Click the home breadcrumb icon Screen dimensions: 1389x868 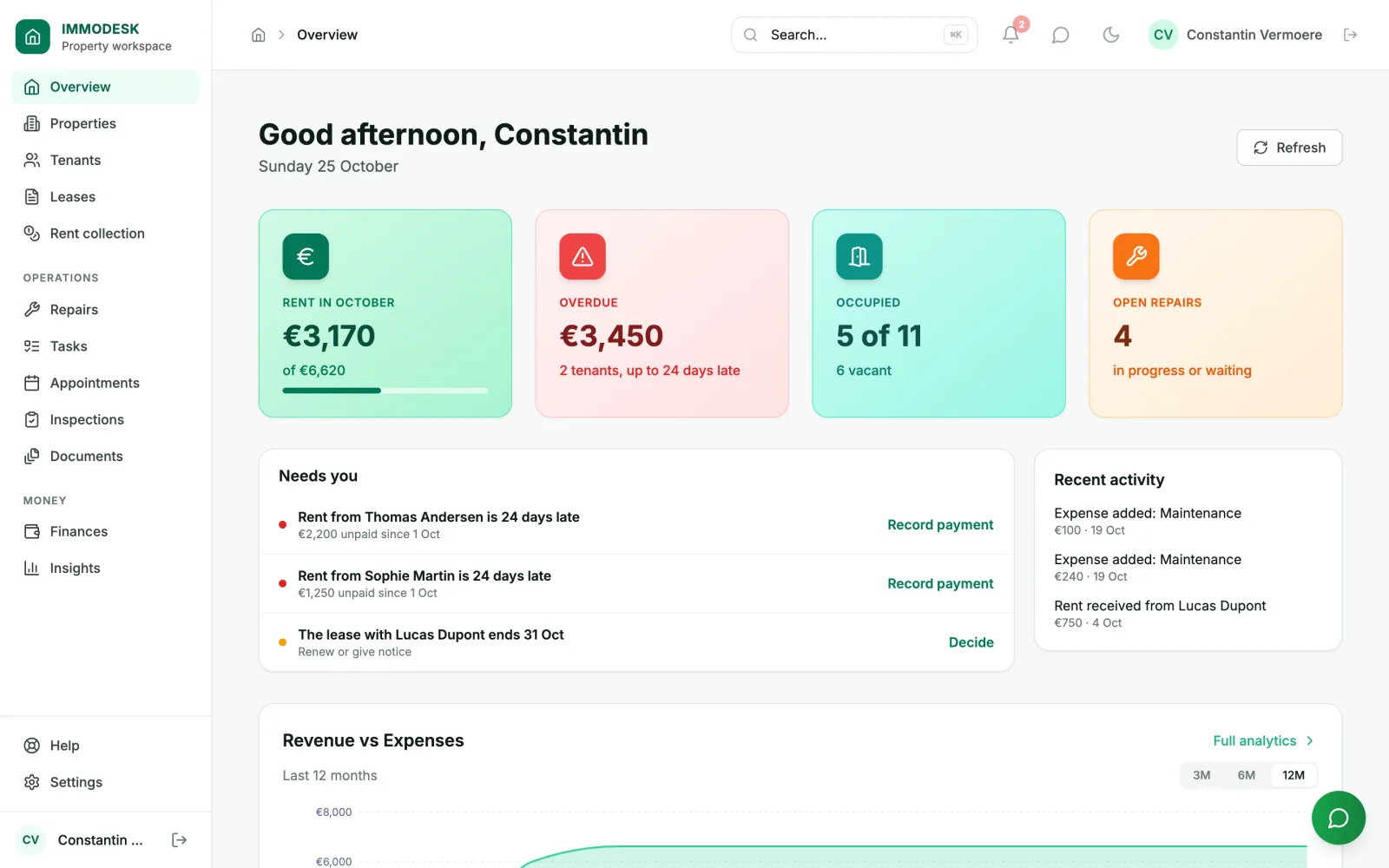(258, 35)
